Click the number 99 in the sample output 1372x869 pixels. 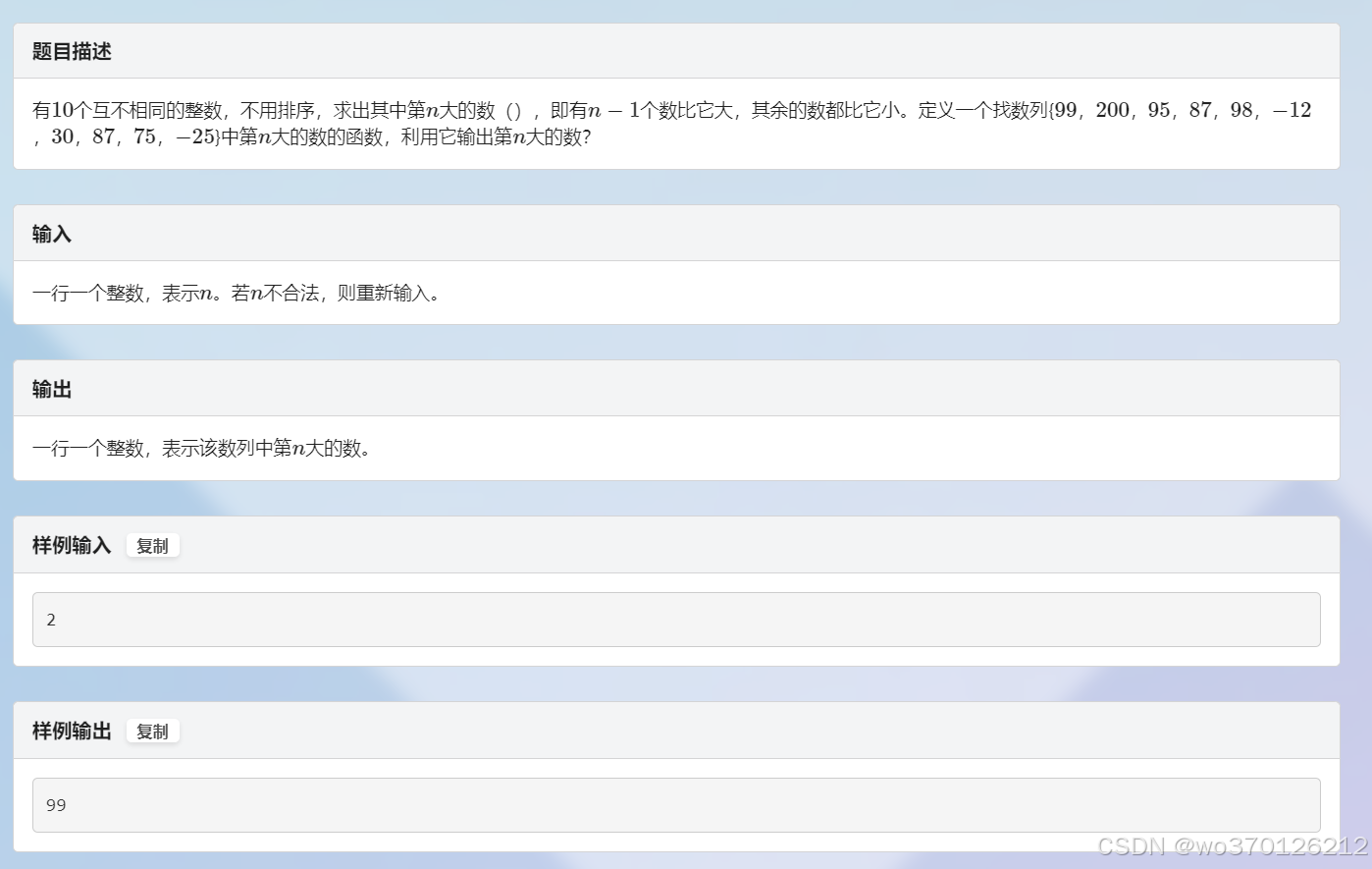[56, 805]
